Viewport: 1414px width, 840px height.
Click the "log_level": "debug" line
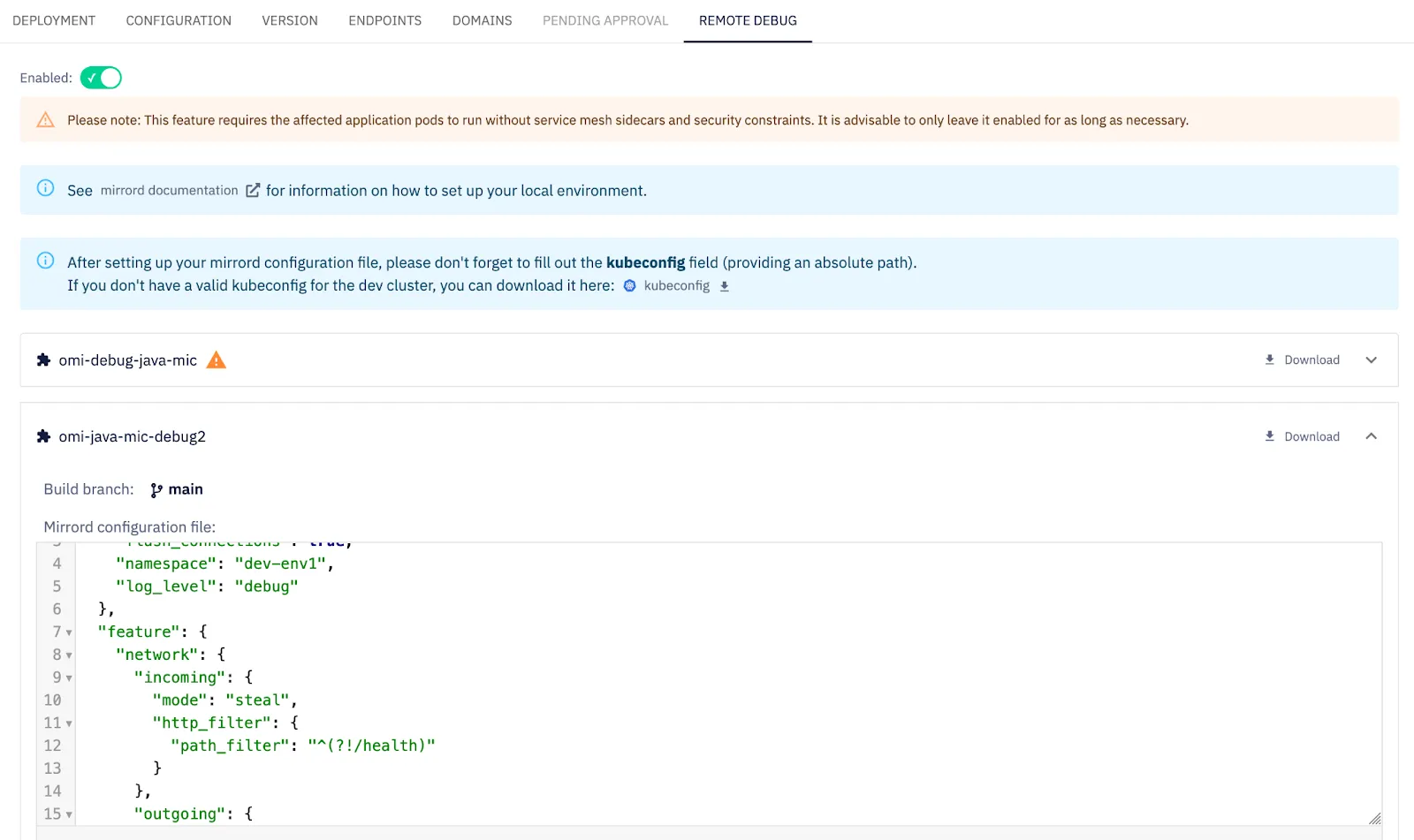coord(207,586)
